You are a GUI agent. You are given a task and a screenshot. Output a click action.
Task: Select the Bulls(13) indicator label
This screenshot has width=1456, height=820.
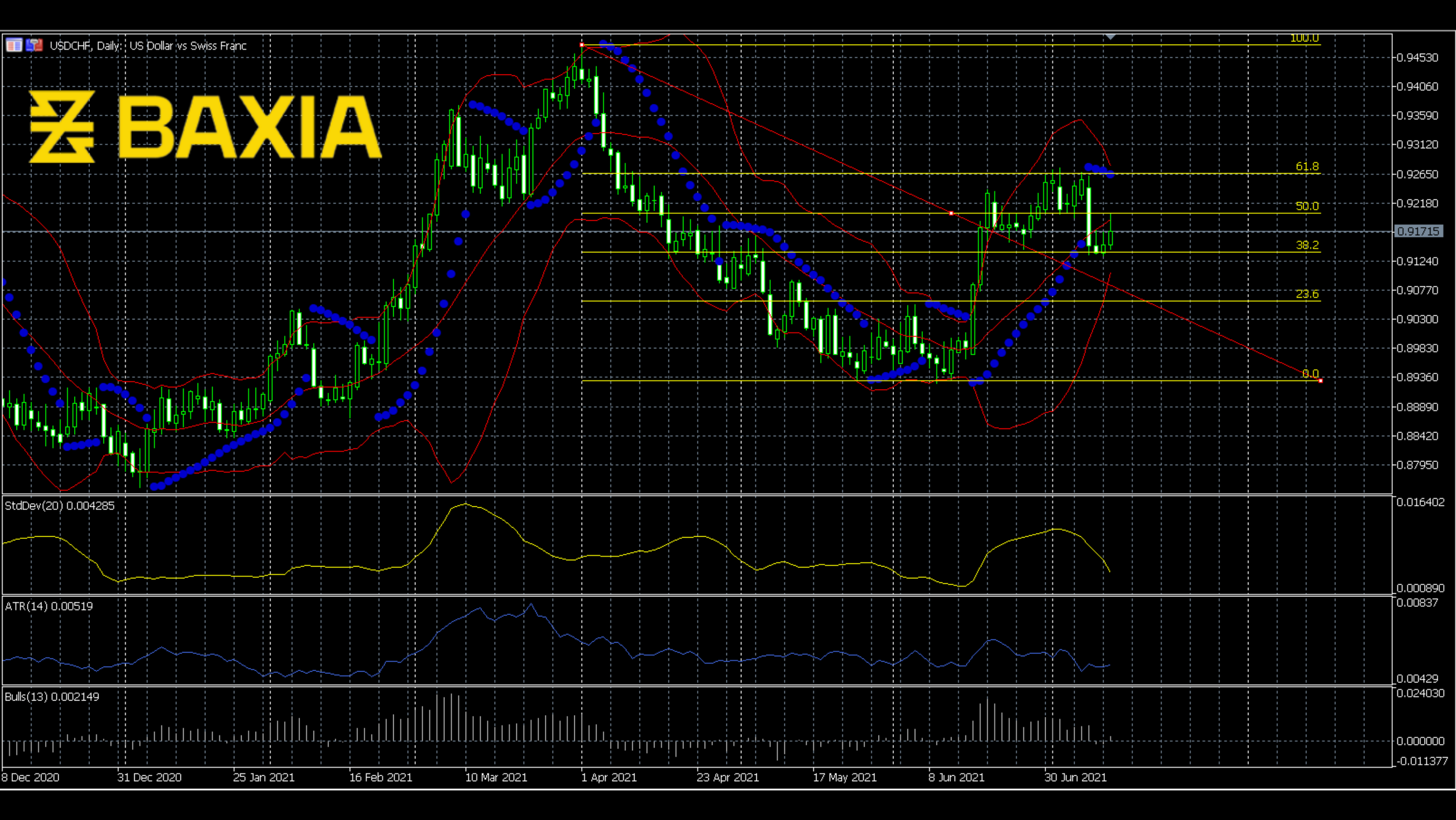click(52, 697)
